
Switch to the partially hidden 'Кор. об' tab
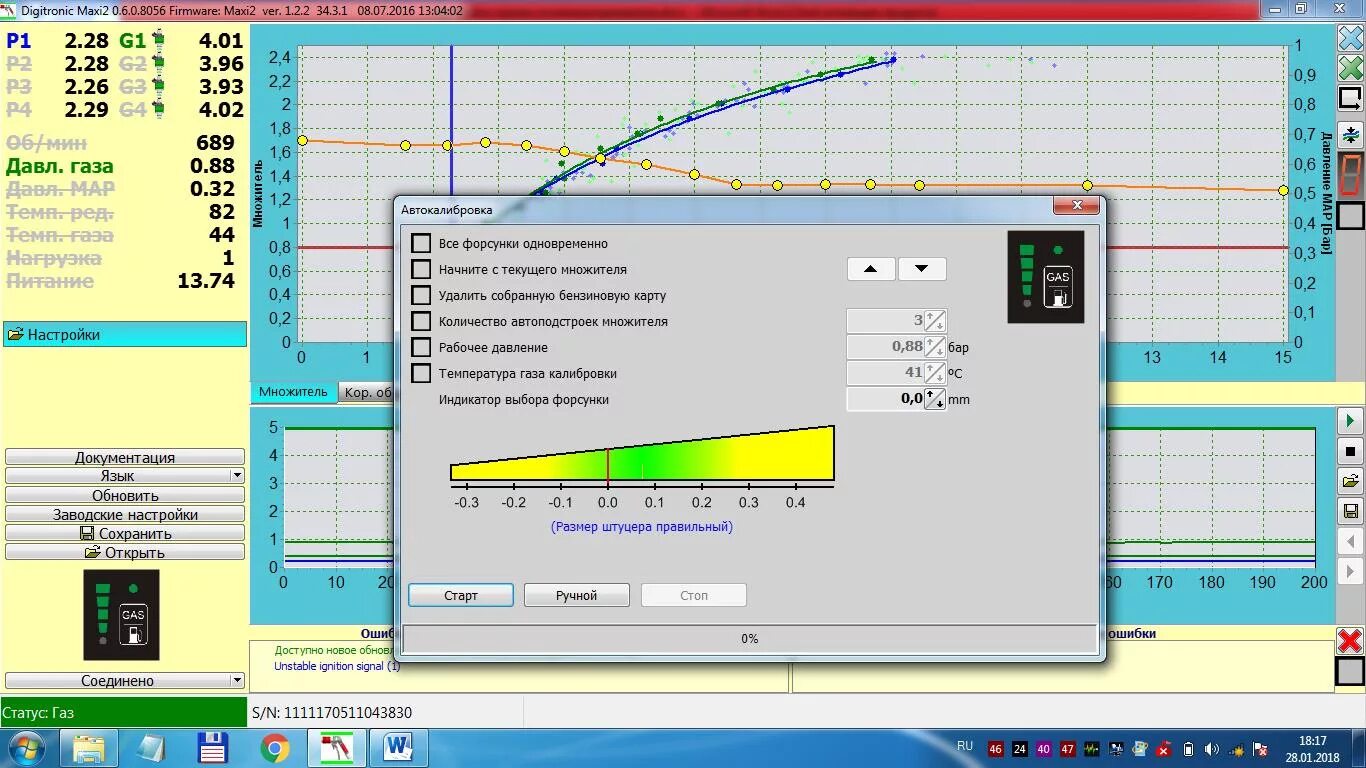point(367,392)
